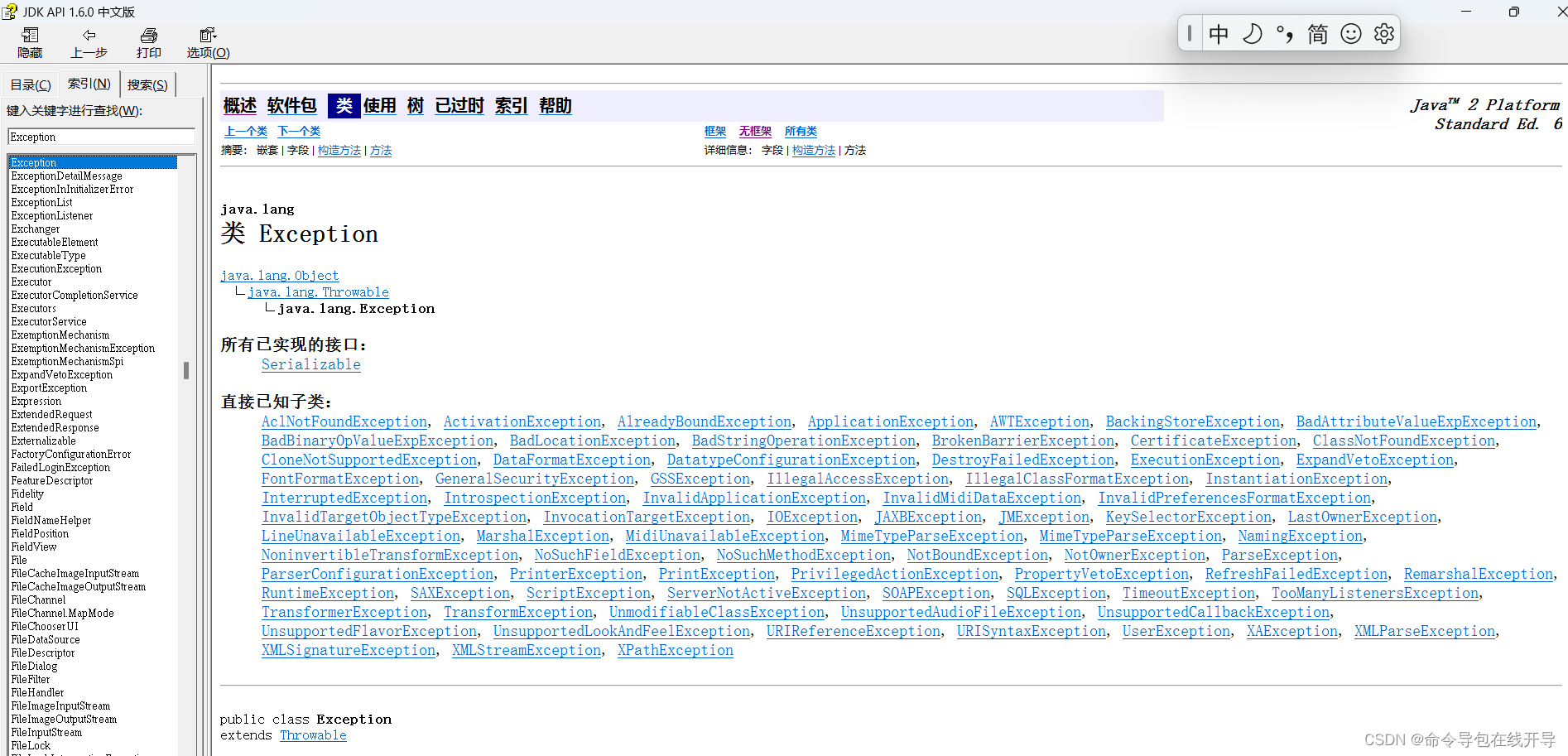Image resolution: width=1568 pixels, height=756 pixels.
Task: Open the java.lang.Throwable hierarchy link
Action: (318, 292)
